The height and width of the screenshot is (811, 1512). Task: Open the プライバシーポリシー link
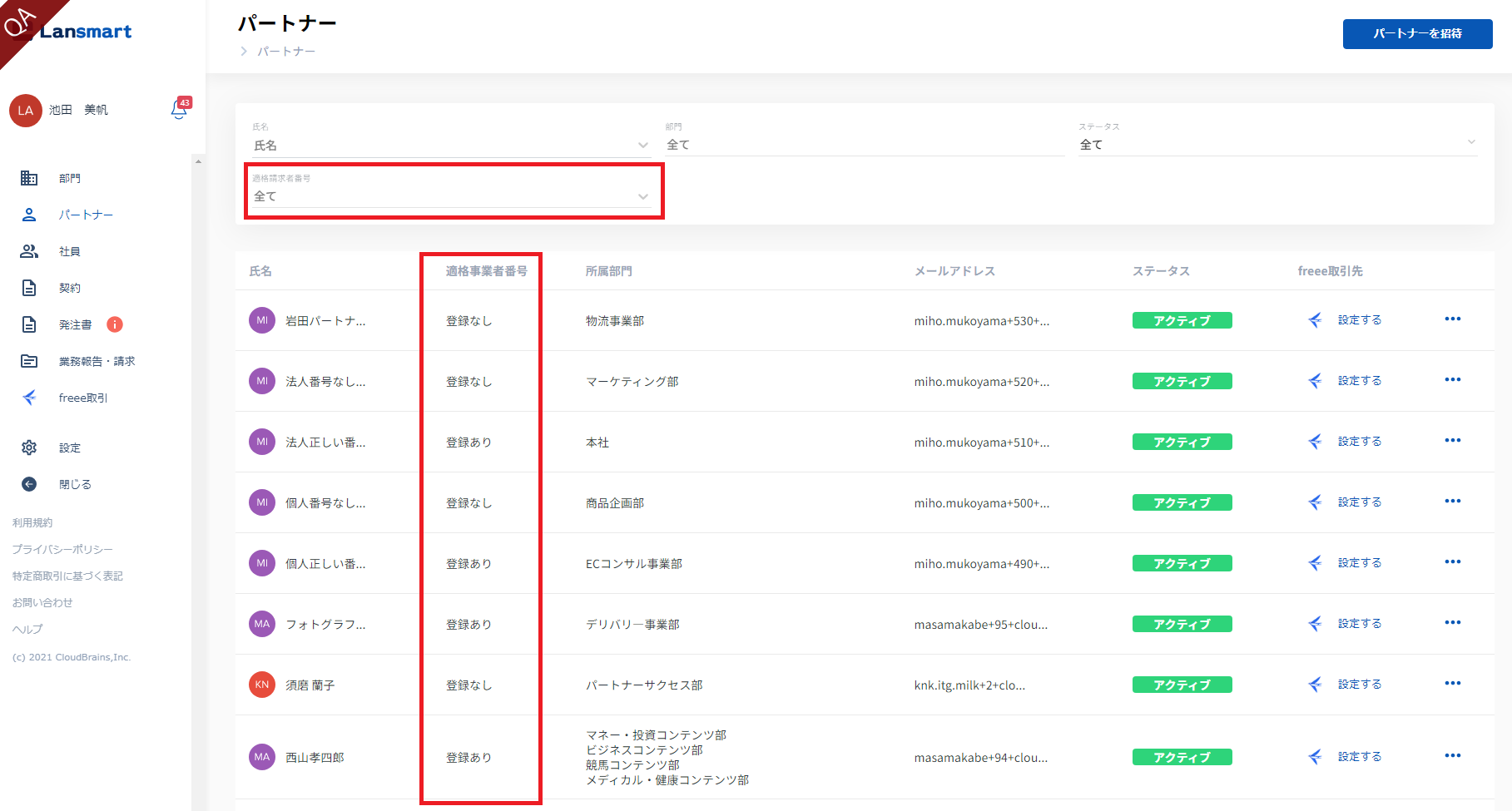[x=62, y=549]
